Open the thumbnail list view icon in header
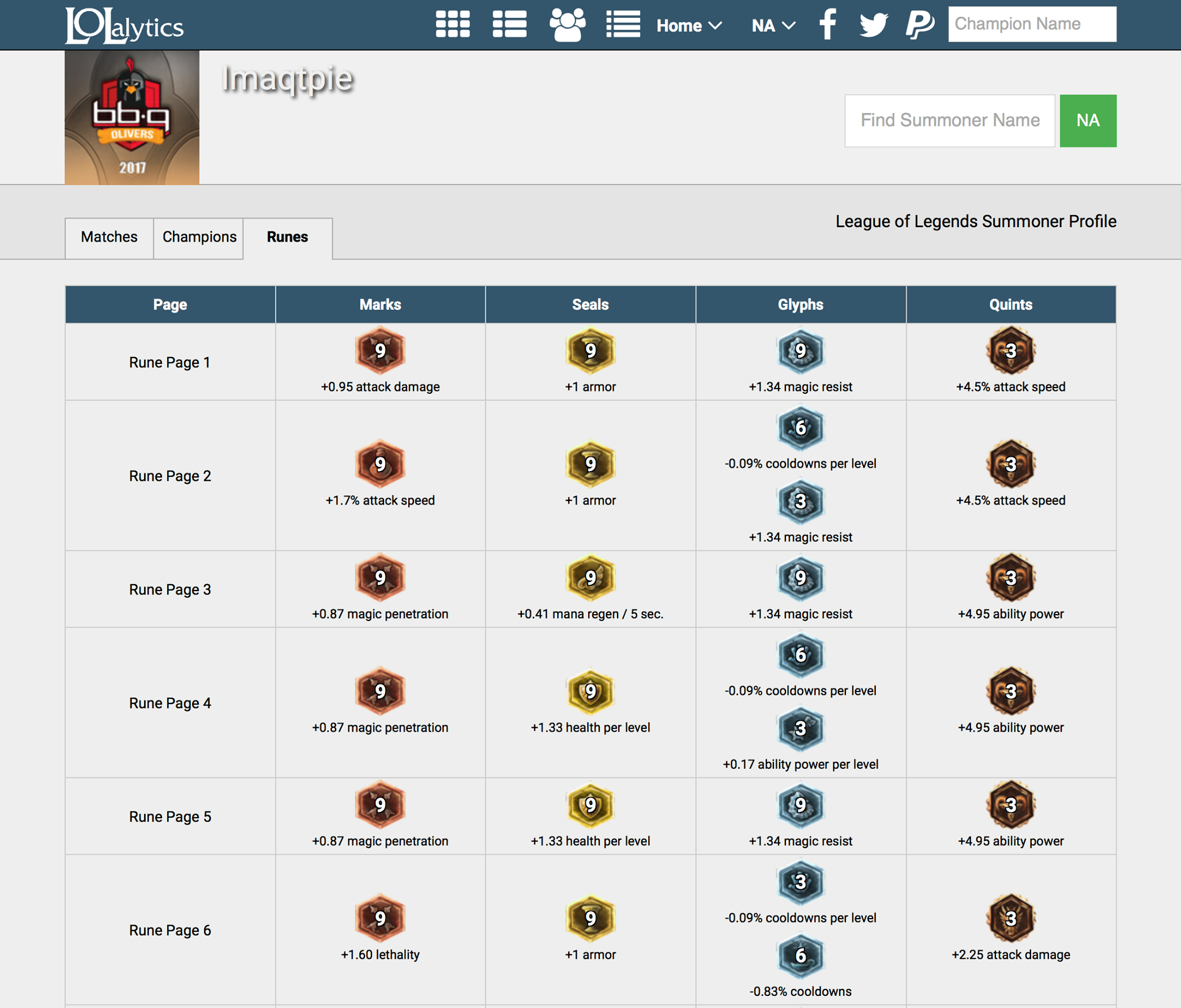Image resolution: width=1181 pixels, height=1008 pixels. pyautogui.click(x=509, y=25)
